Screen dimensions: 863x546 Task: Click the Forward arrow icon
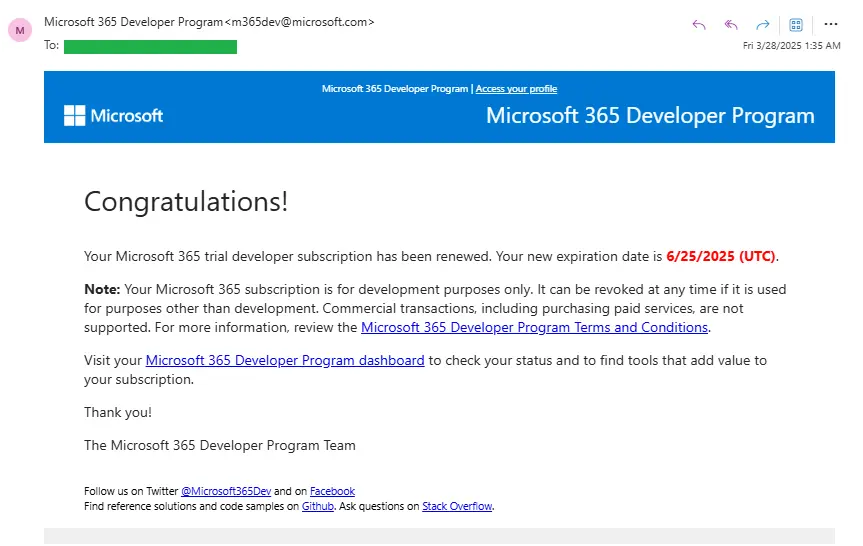(763, 25)
